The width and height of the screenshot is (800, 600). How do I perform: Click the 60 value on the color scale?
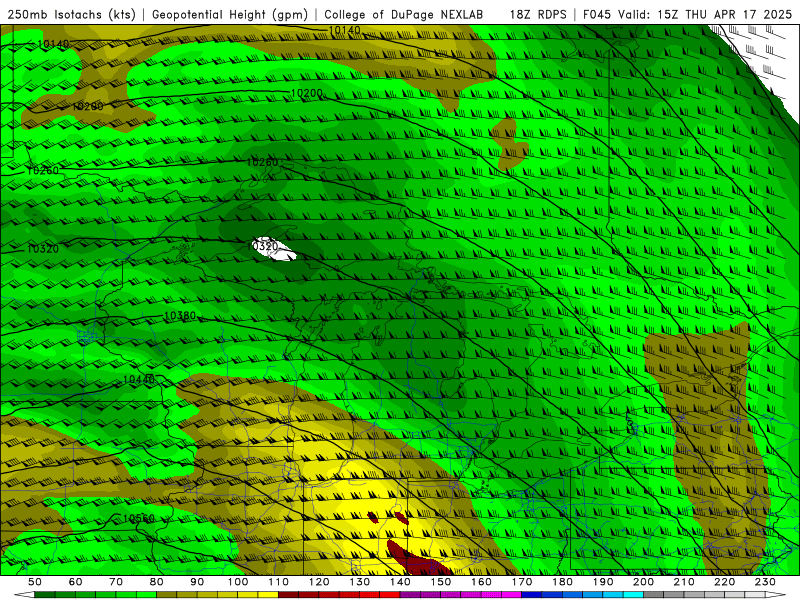point(76,582)
